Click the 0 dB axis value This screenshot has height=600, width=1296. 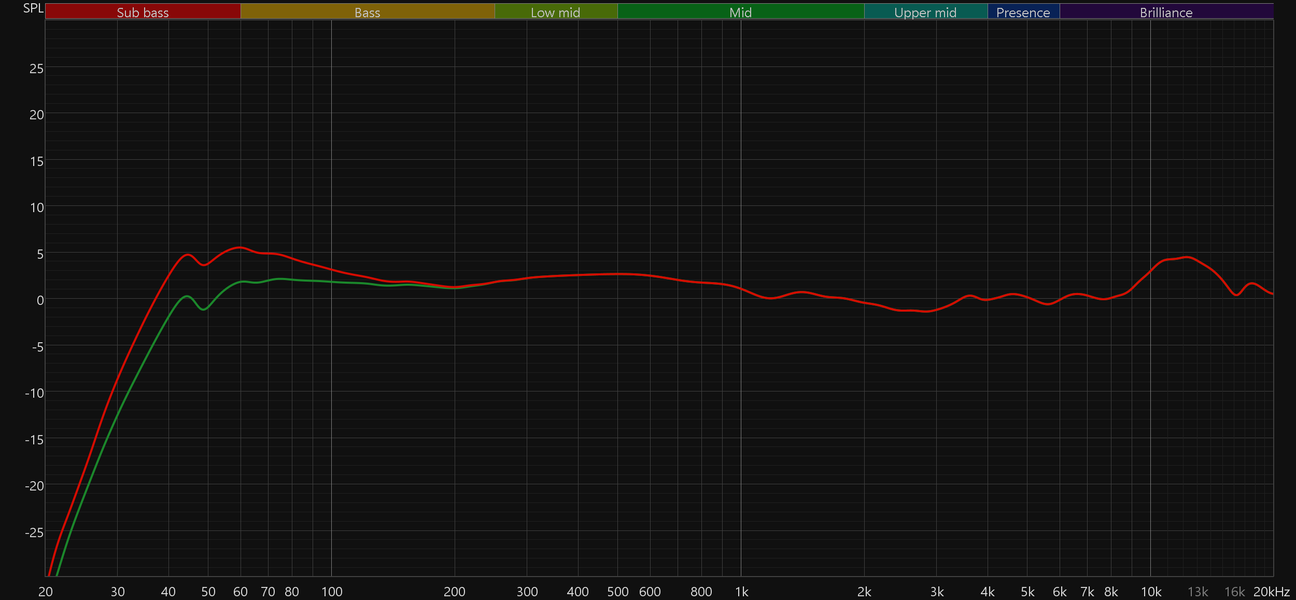(x=39, y=300)
